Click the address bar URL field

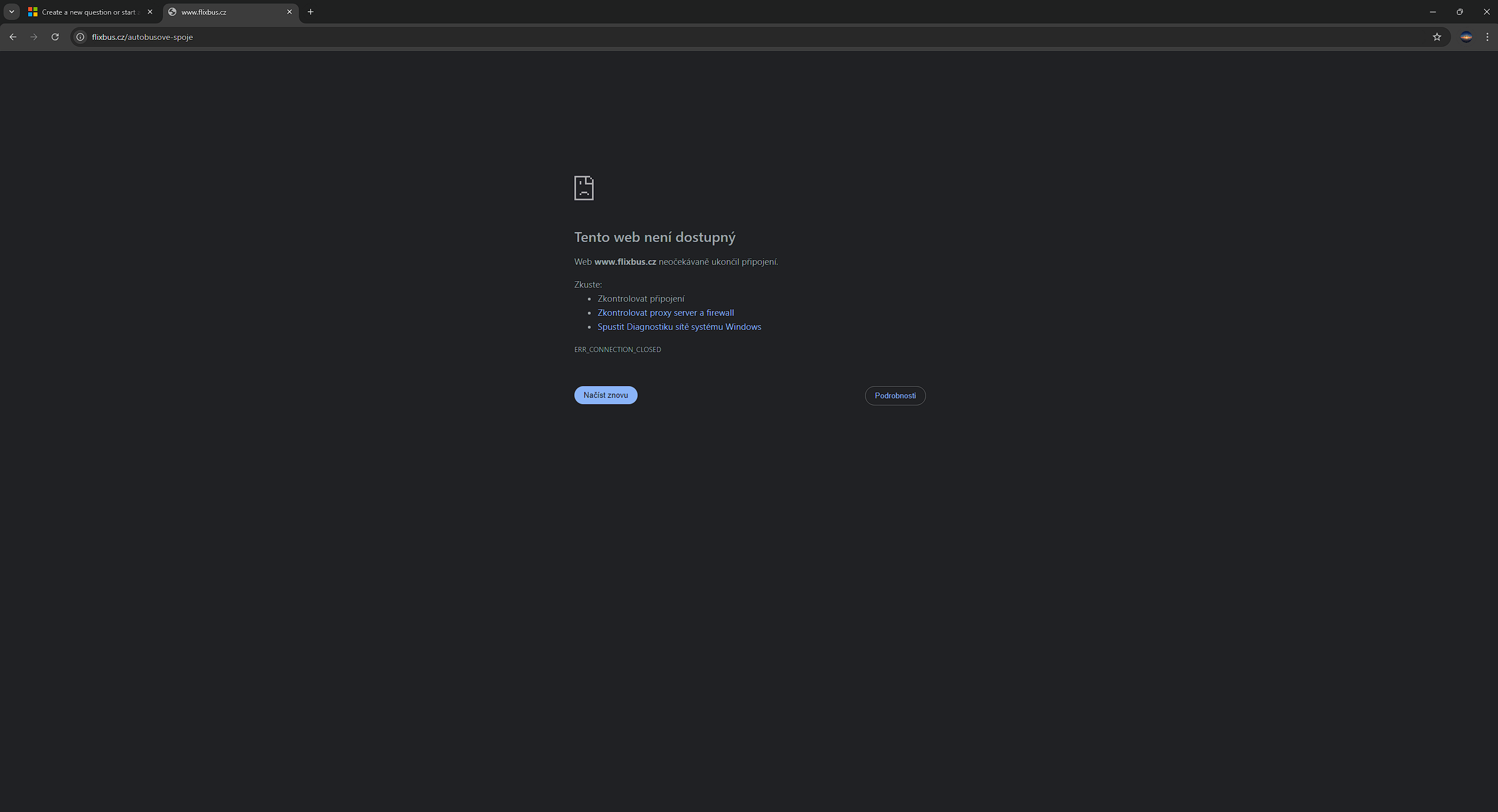pos(703,37)
